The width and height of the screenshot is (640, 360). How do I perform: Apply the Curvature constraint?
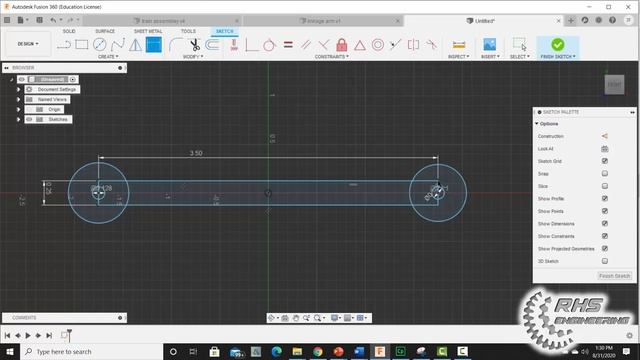431,44
